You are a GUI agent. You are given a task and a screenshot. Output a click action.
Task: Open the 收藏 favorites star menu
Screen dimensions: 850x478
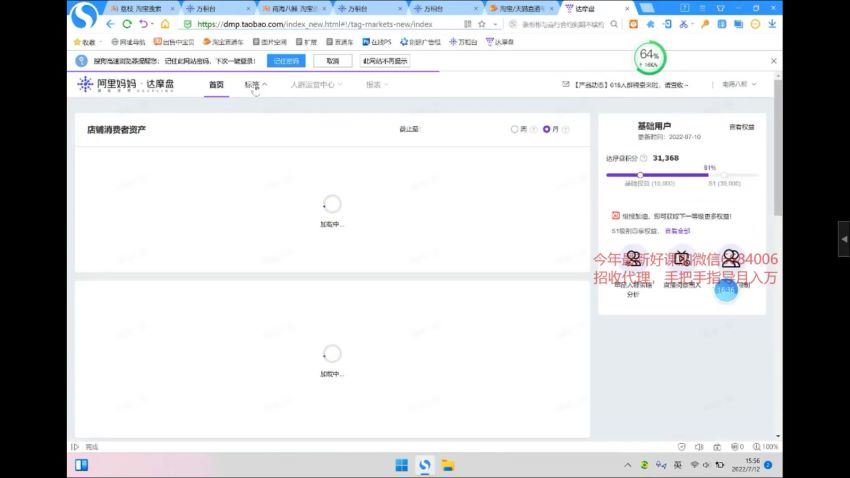tap(86, 42)
